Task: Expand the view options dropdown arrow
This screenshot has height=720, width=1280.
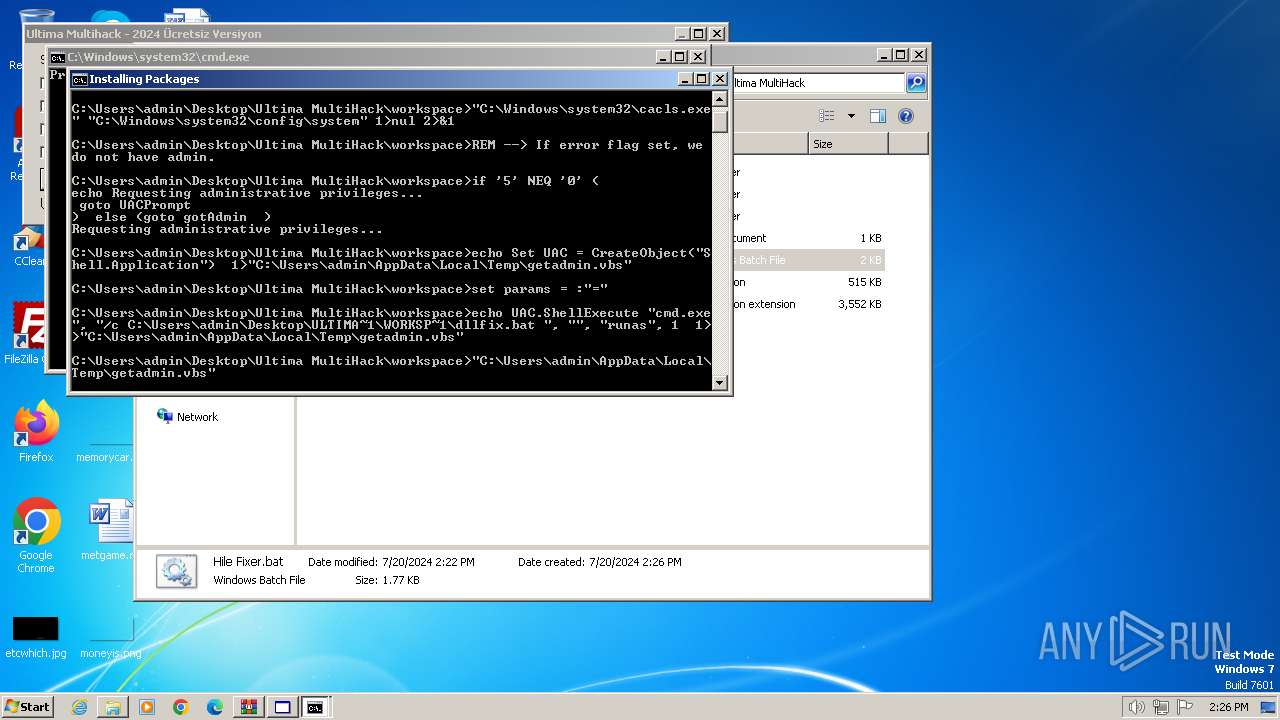Action: pos(851,116)
